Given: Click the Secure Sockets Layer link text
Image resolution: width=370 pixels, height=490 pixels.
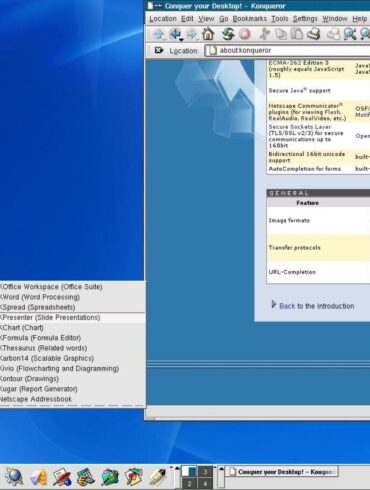Looking at the screenshot, I should click(300, 127).
